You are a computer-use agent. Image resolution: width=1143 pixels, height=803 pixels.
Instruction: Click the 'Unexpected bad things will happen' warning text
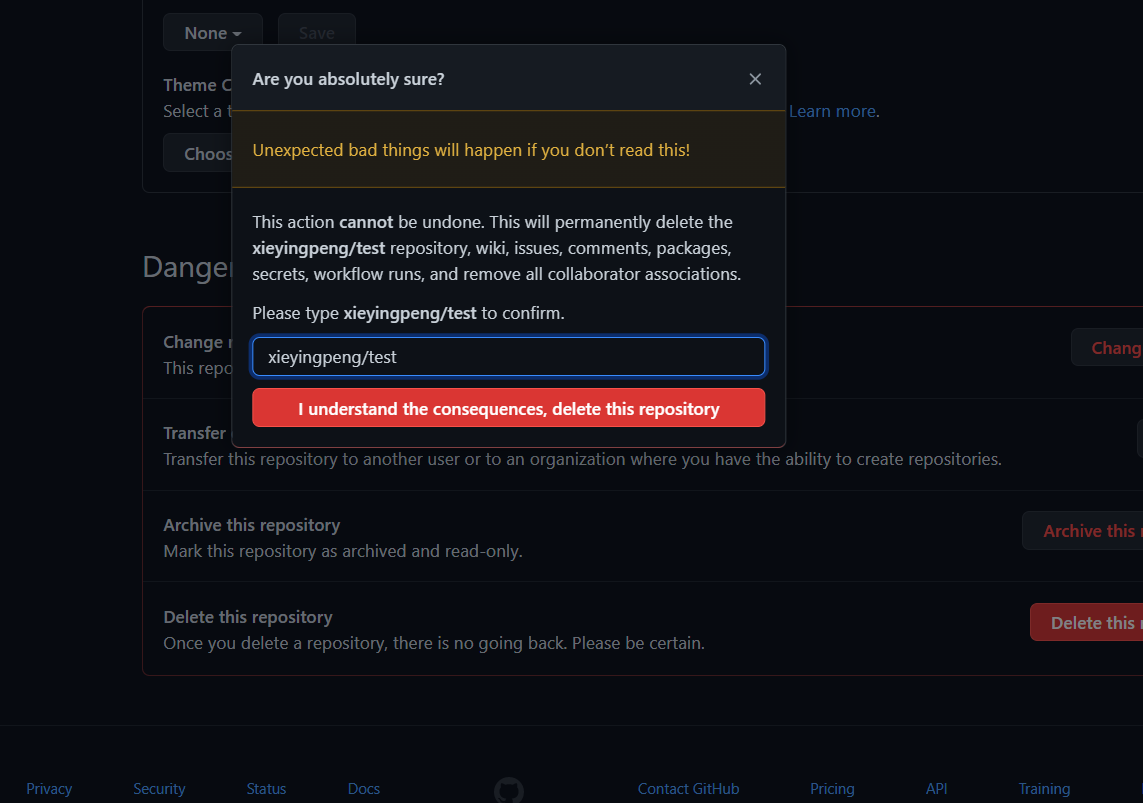coord(471,150)
